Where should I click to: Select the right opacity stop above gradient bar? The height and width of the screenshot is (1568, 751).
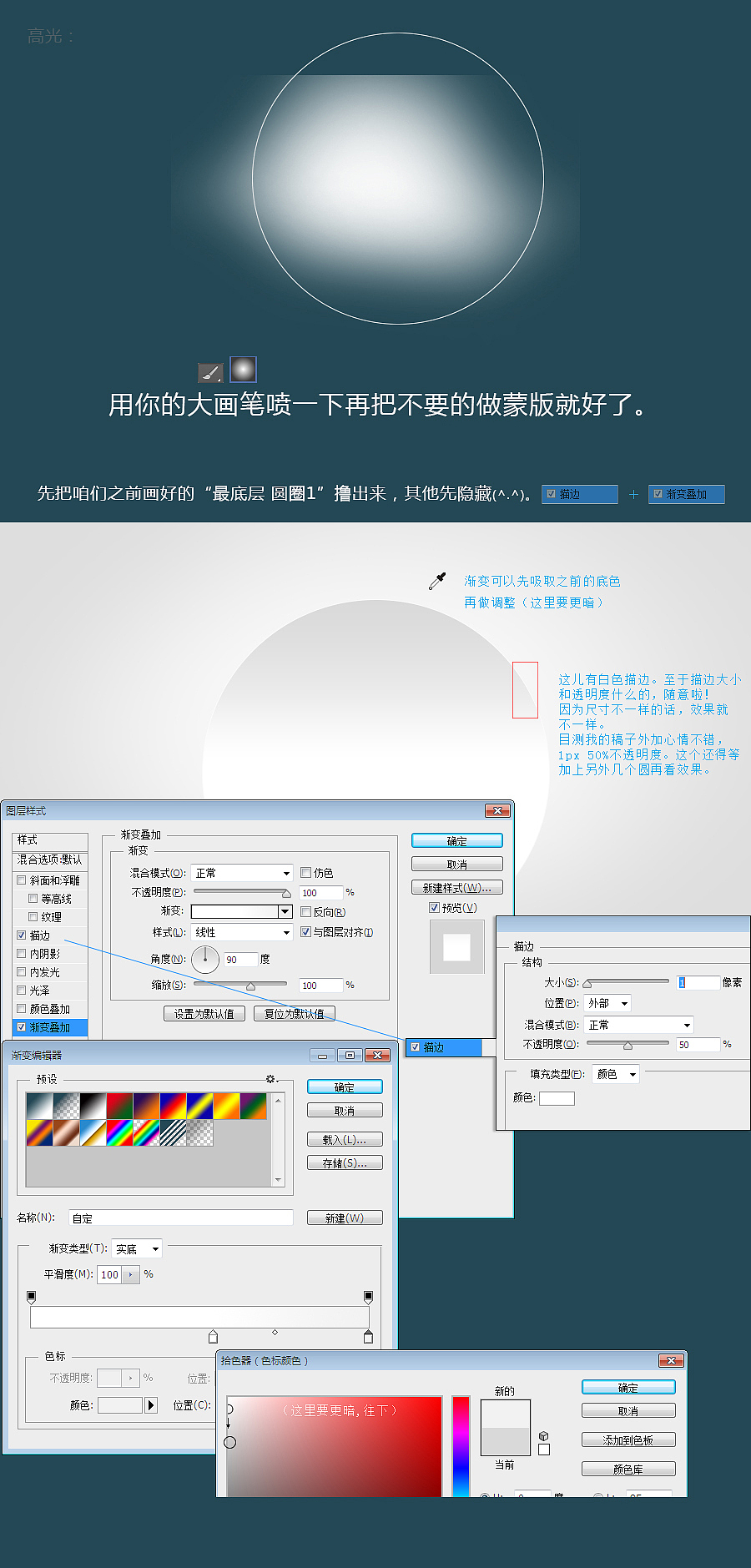coord(368,1297)
